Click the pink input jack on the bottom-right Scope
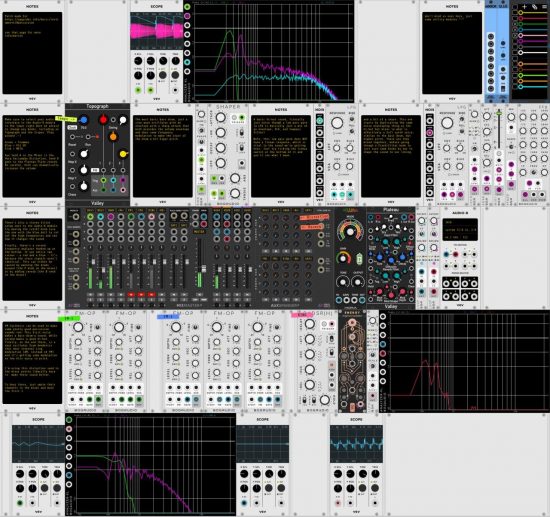 click(x=338, y=503)
